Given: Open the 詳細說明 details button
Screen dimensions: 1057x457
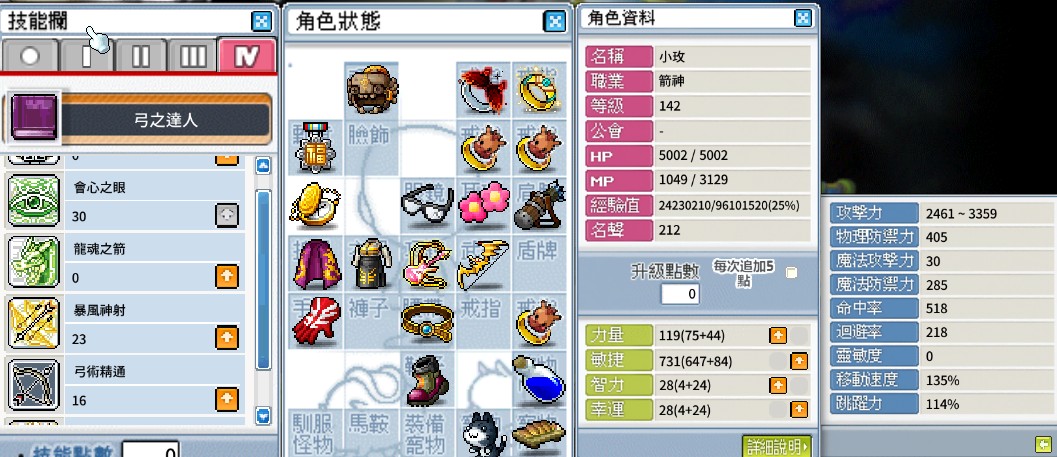Looking at the screenshot, I should pos(776,446).
